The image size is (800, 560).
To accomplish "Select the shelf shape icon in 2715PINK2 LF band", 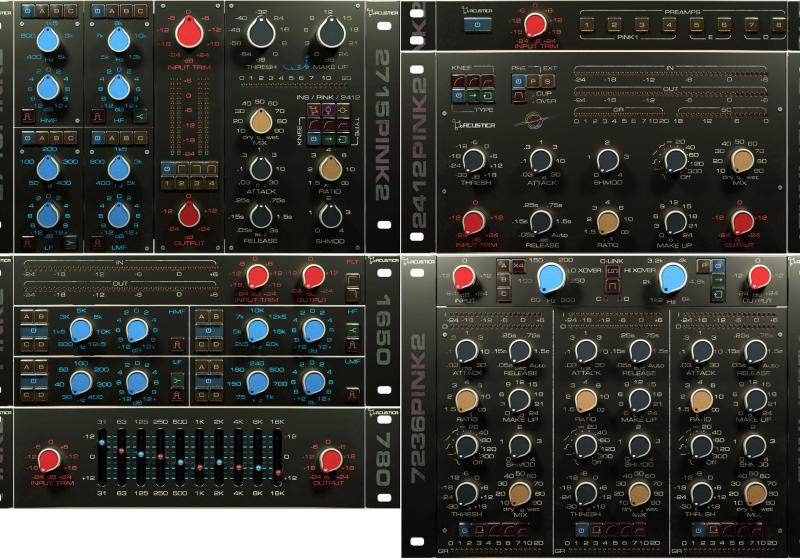I will click(70, 243).
